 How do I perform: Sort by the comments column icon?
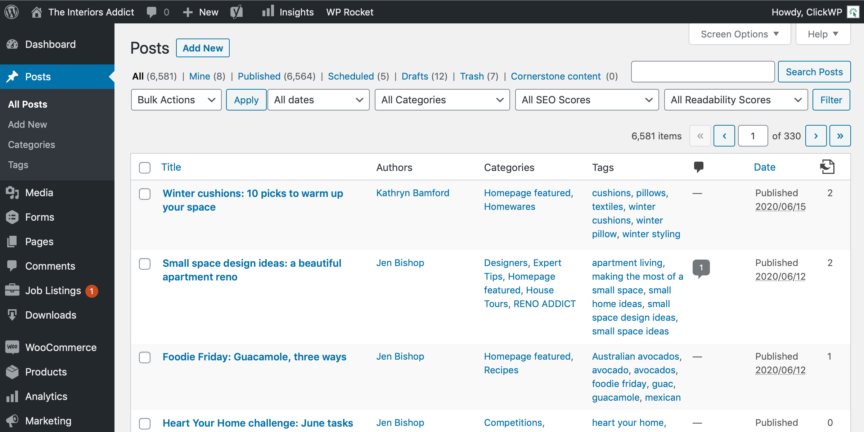coord(698,167)
